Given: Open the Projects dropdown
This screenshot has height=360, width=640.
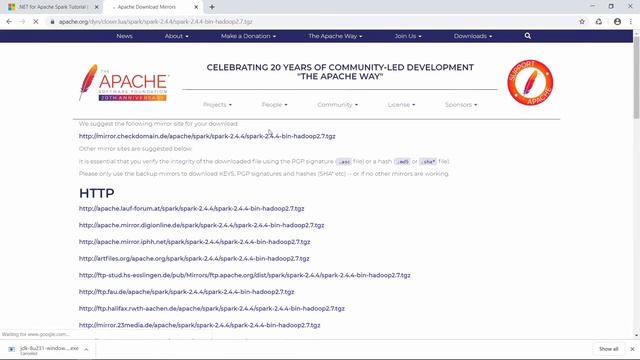Looking at the screenshot, I should click(x=217, y=105).
